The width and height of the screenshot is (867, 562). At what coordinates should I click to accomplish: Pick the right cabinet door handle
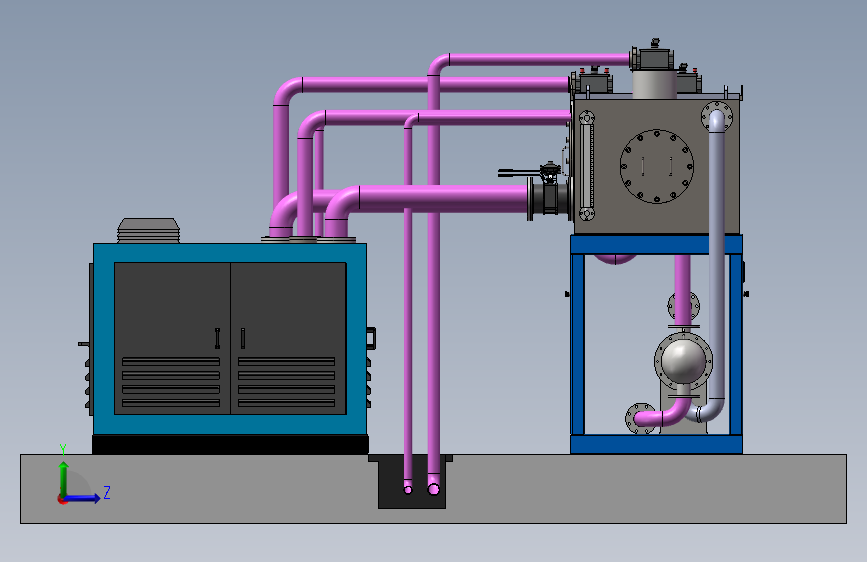point(243,338)
